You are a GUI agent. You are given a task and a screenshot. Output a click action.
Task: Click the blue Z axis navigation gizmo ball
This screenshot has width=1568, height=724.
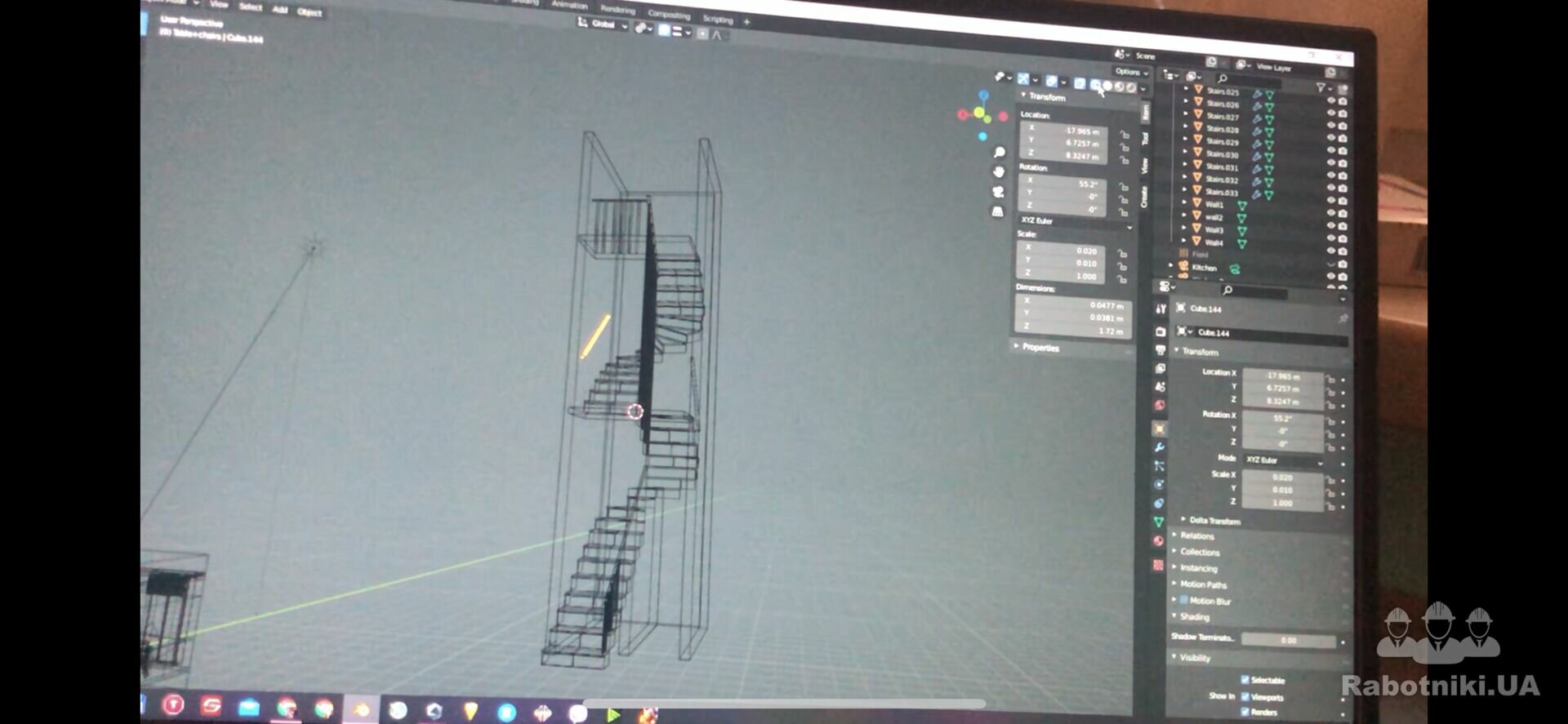(x=983, y=95)
